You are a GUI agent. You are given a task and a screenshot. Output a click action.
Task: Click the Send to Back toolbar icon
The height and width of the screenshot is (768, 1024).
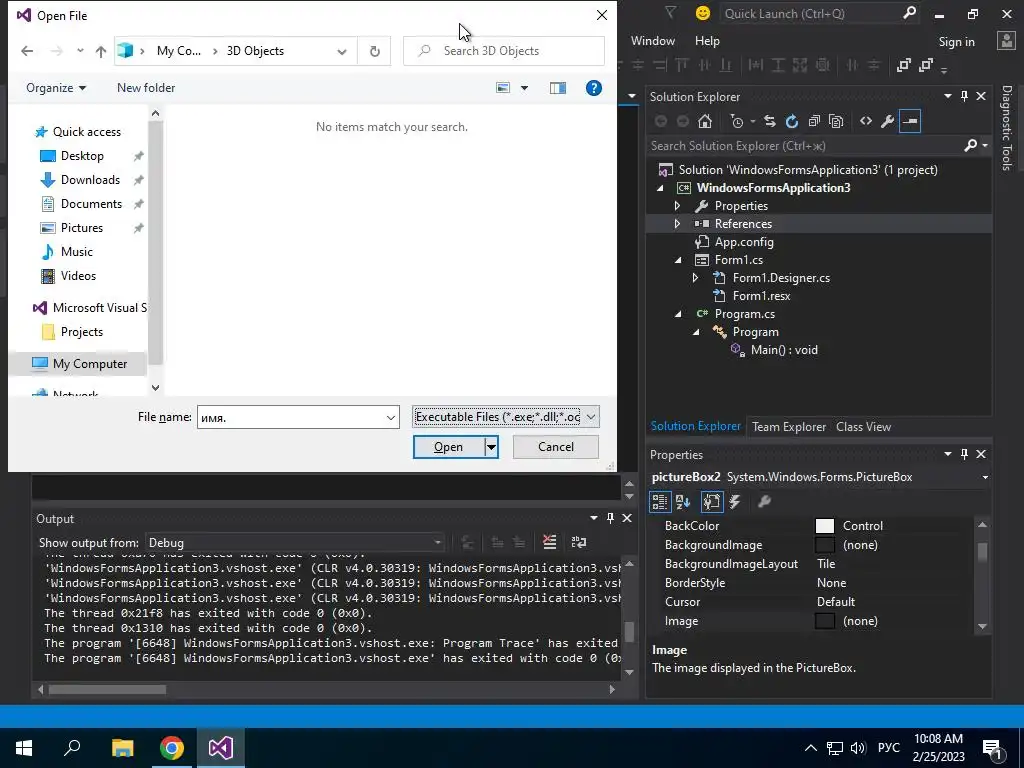925,65
